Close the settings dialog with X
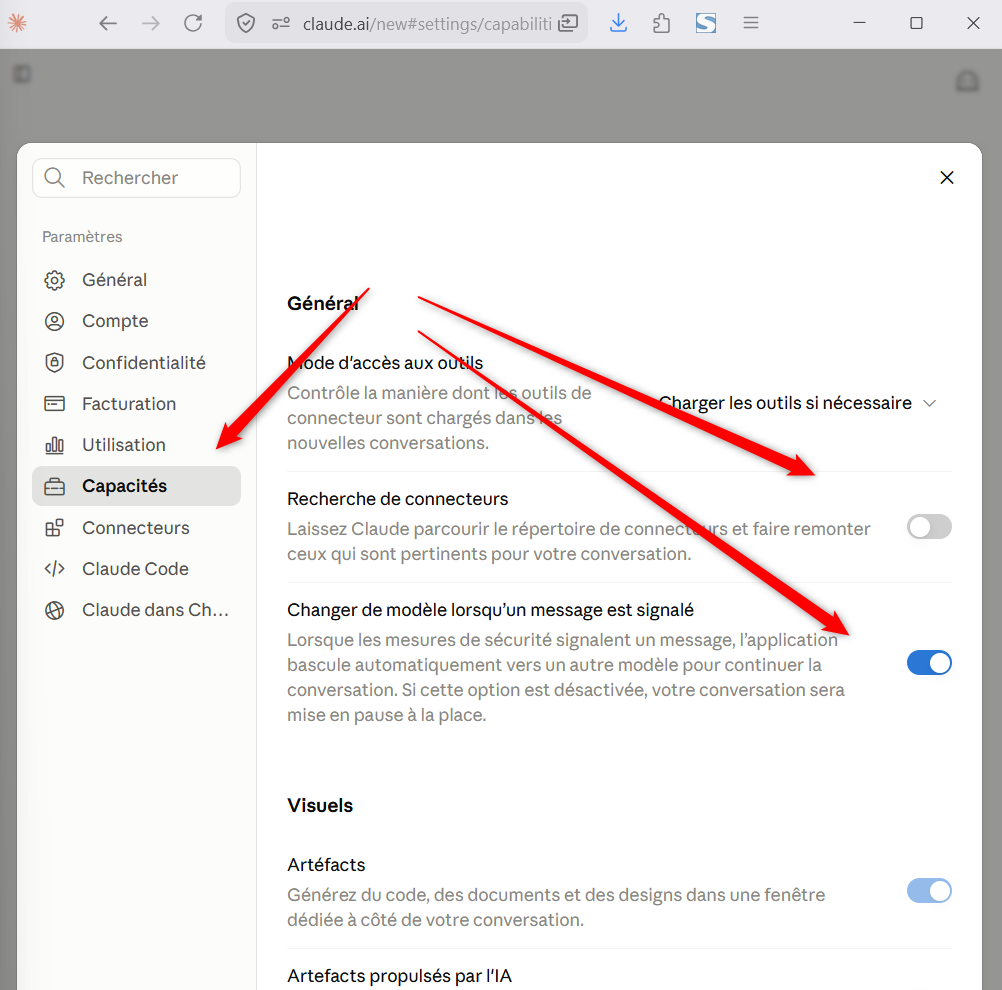The image size is (1002, 990). 946,177
